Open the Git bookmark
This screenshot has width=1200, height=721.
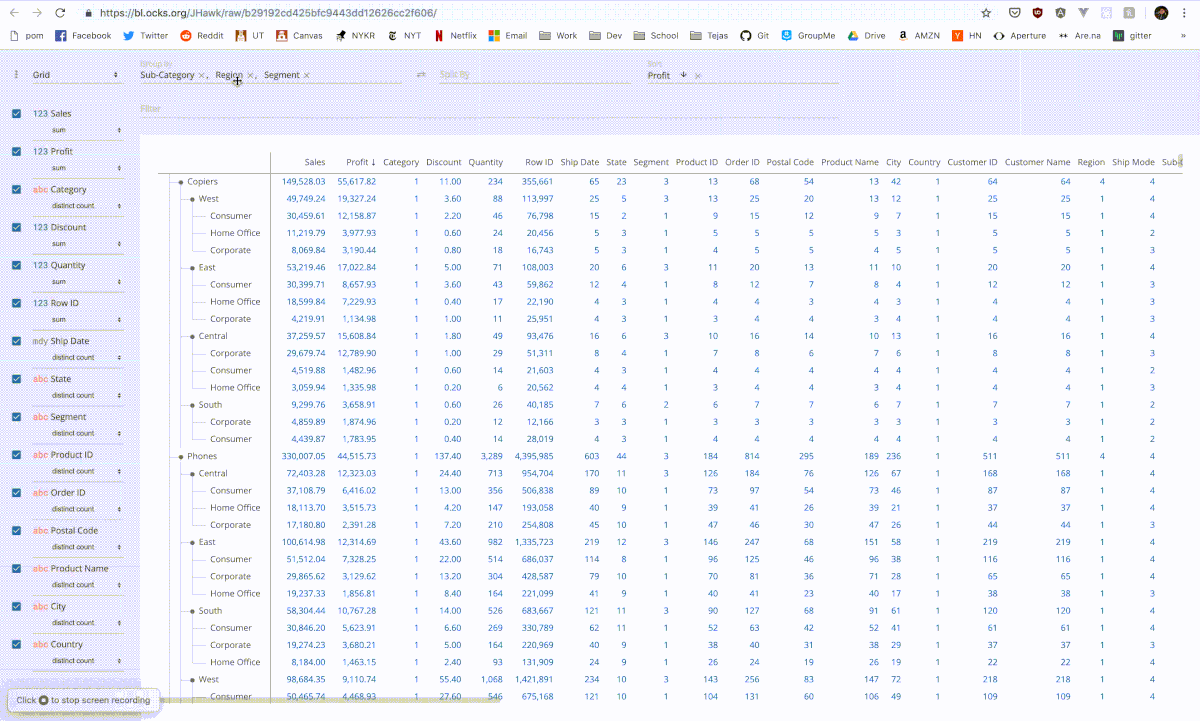[754, 35]
